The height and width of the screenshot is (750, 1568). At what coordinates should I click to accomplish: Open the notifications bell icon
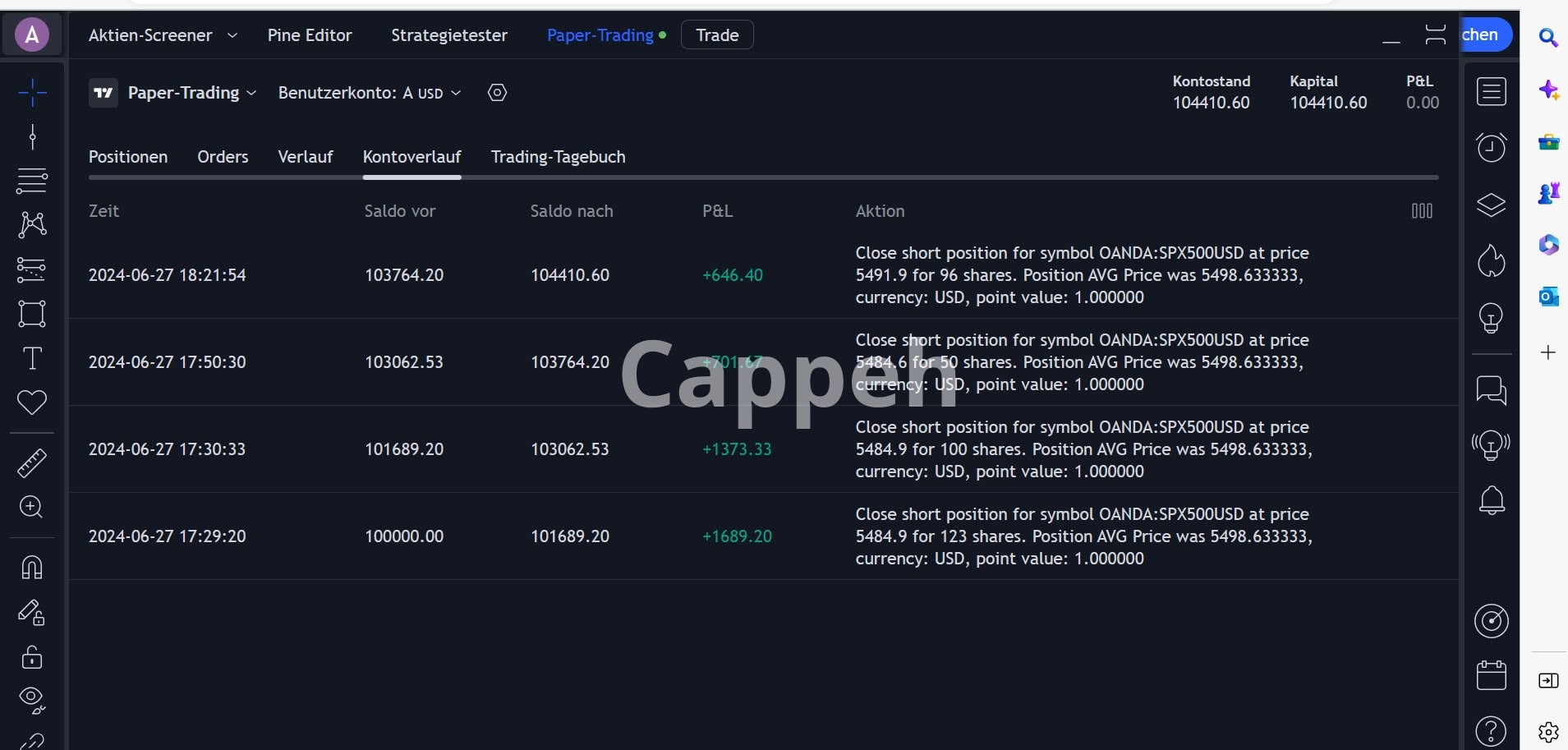click(x=1491, y=500)
